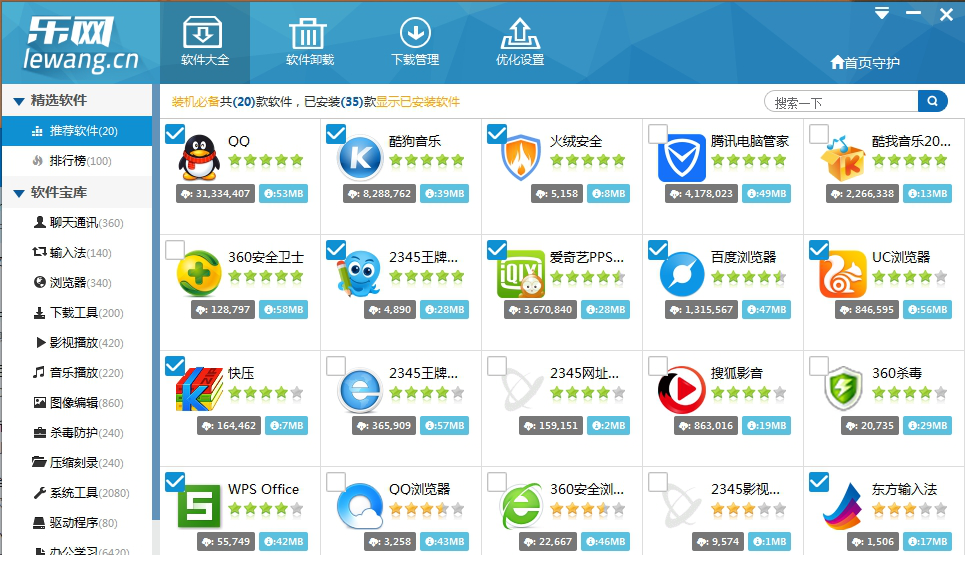Focus the 搜索一下 search field

point(841,101)
